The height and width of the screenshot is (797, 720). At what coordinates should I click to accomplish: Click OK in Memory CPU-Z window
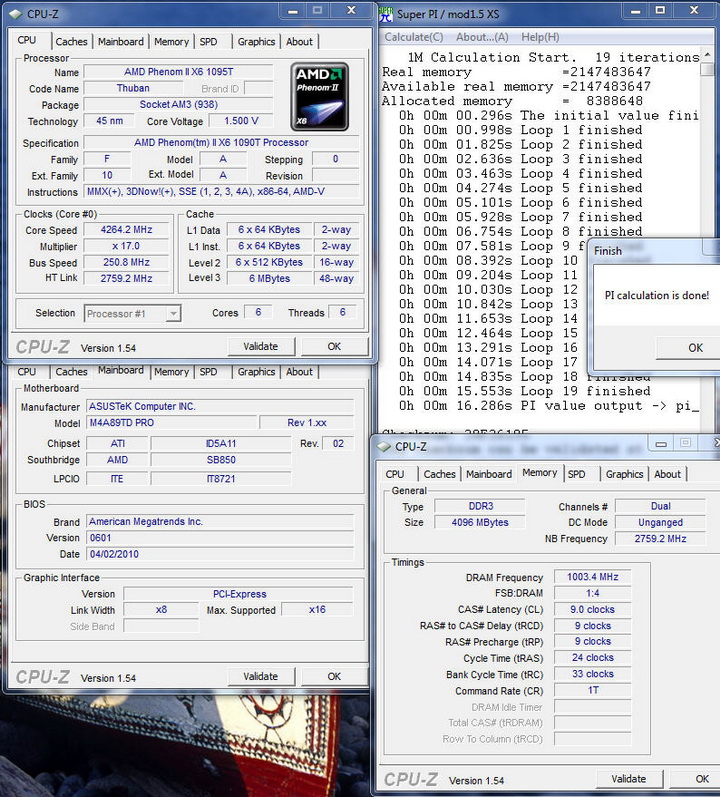(694, 779)
